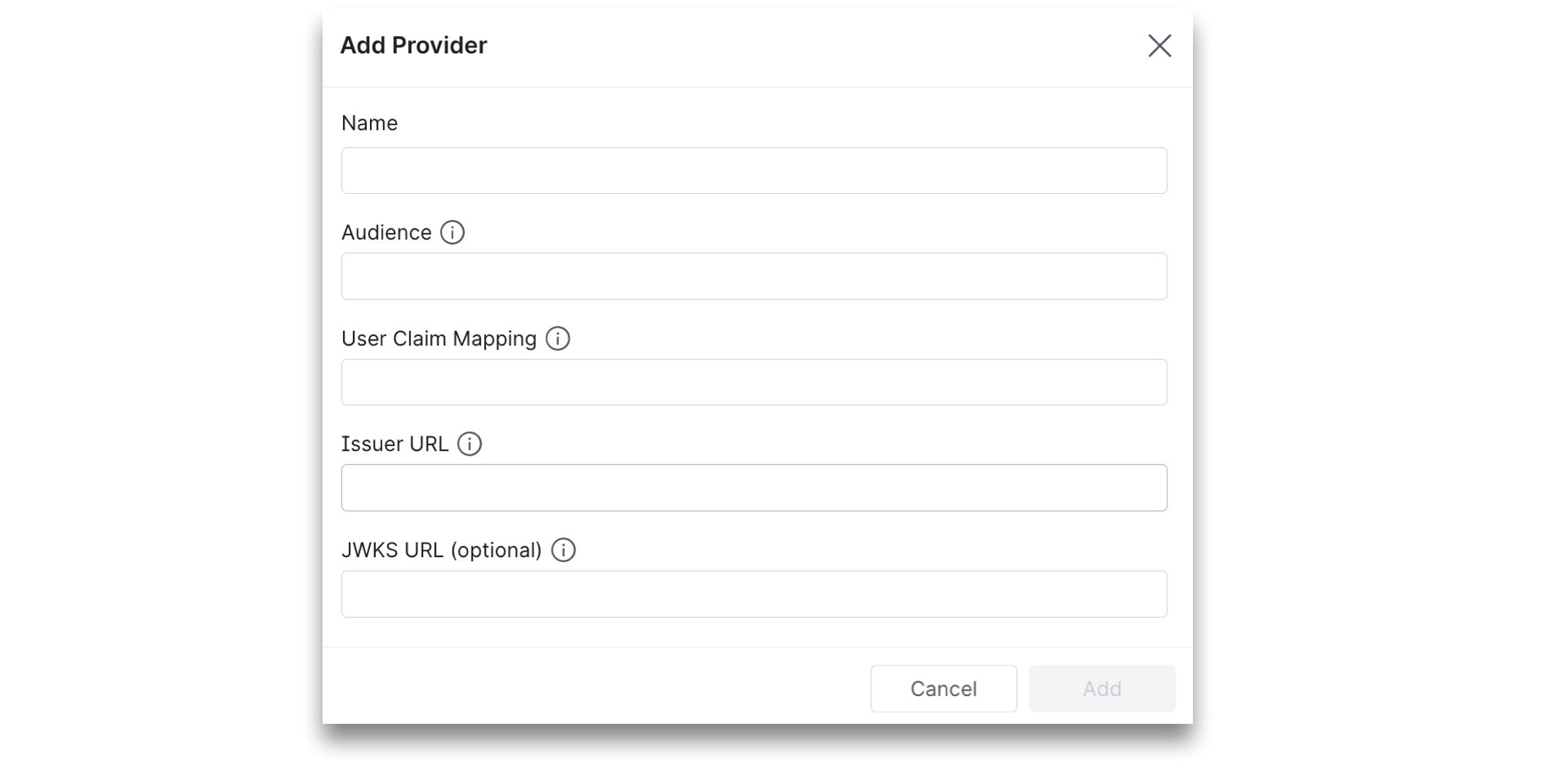Click the Add Provider dialog title

(413, 46)
